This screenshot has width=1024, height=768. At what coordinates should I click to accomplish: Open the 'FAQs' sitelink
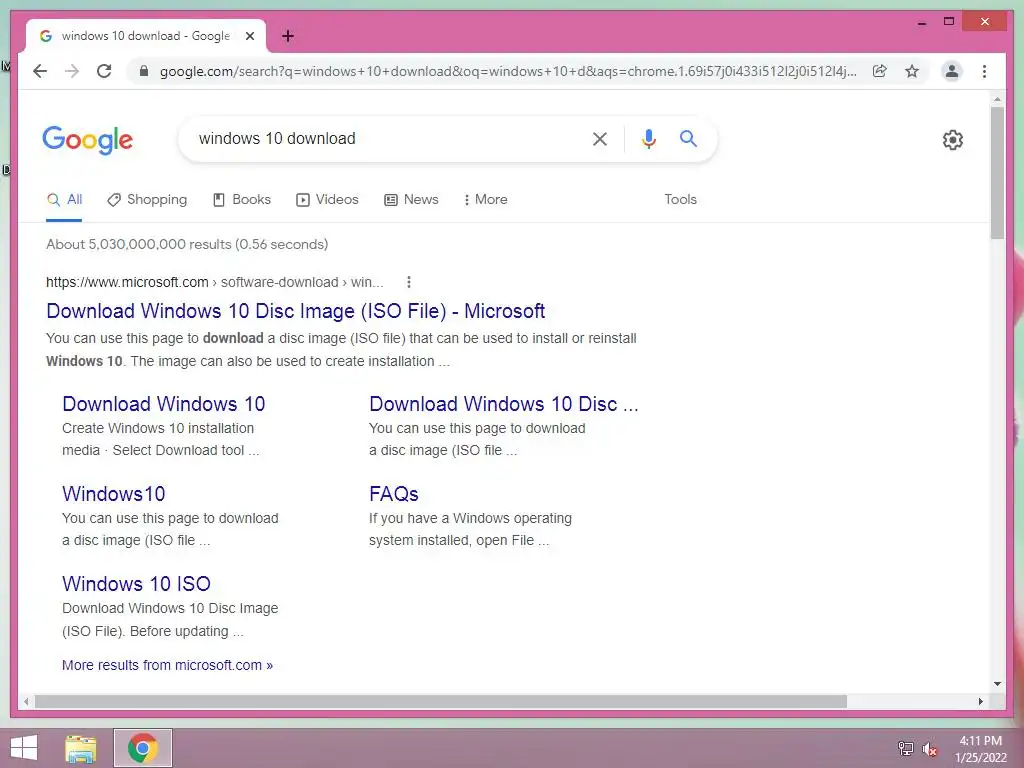tap(394, 494)
